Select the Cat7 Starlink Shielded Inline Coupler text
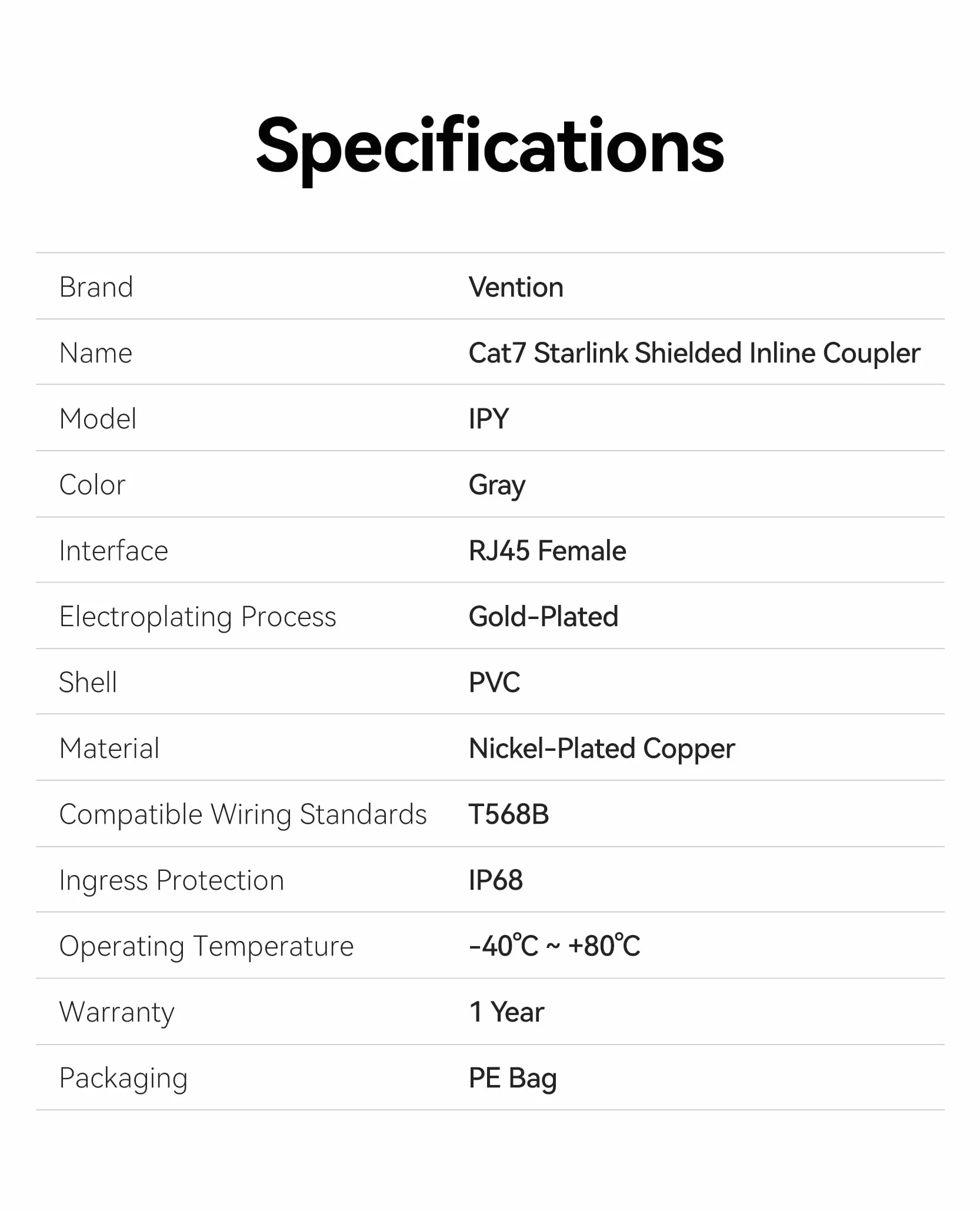 (x=695, y=354)
